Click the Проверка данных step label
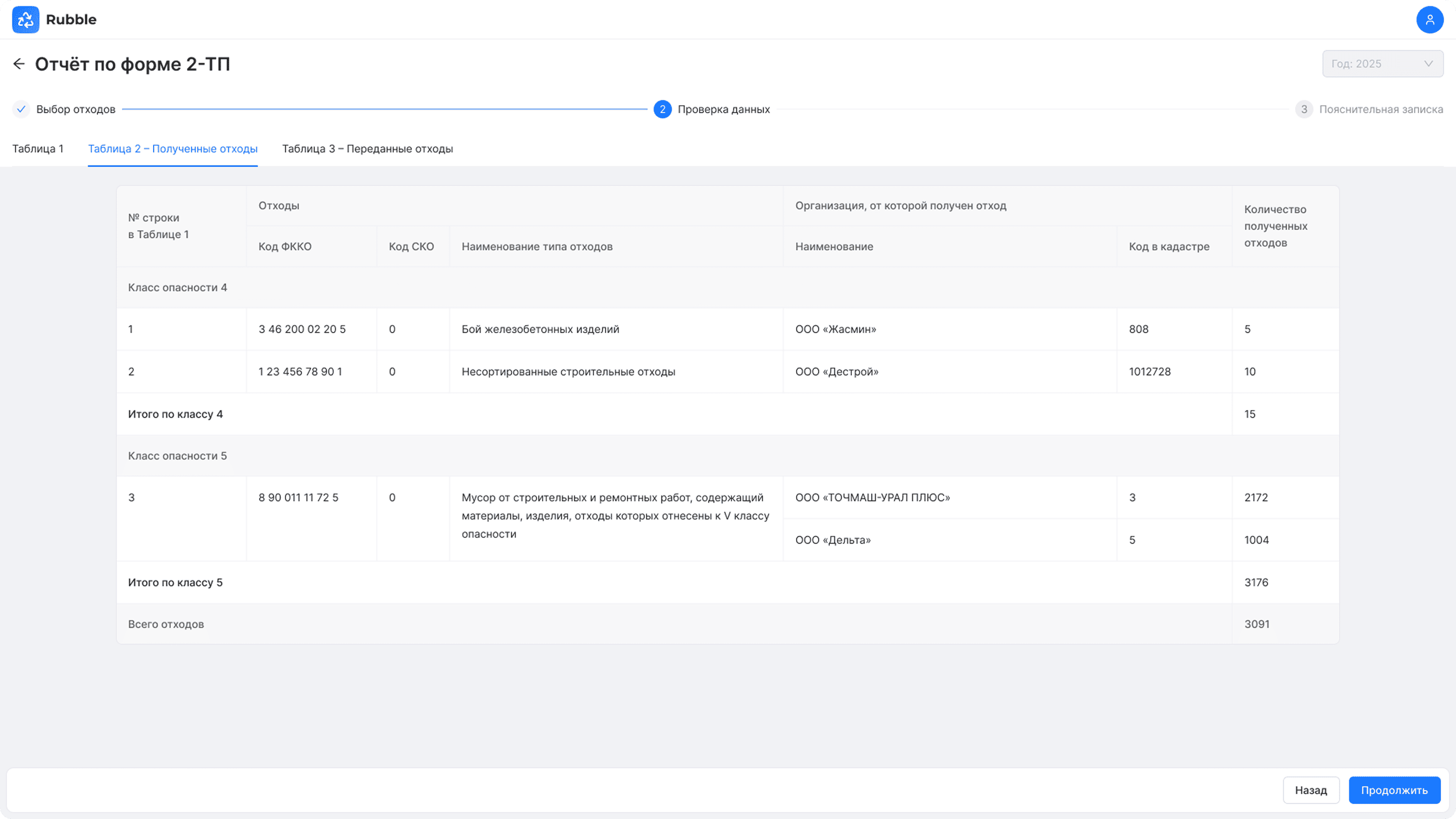The image size is (1456, 819). click(x=724, y=109)
